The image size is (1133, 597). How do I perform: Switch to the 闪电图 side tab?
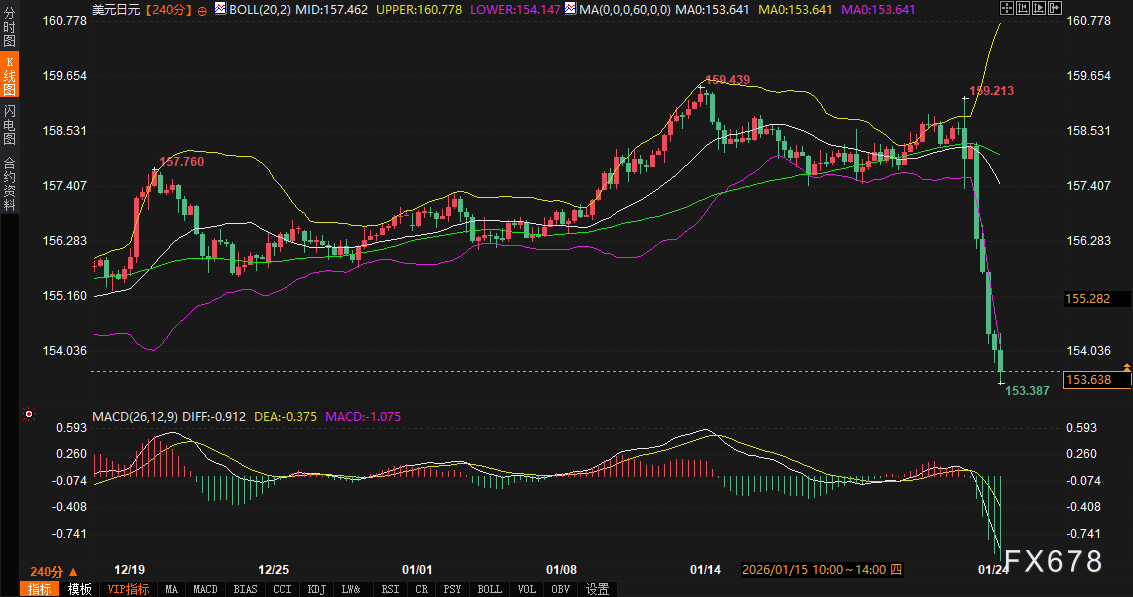9,123
